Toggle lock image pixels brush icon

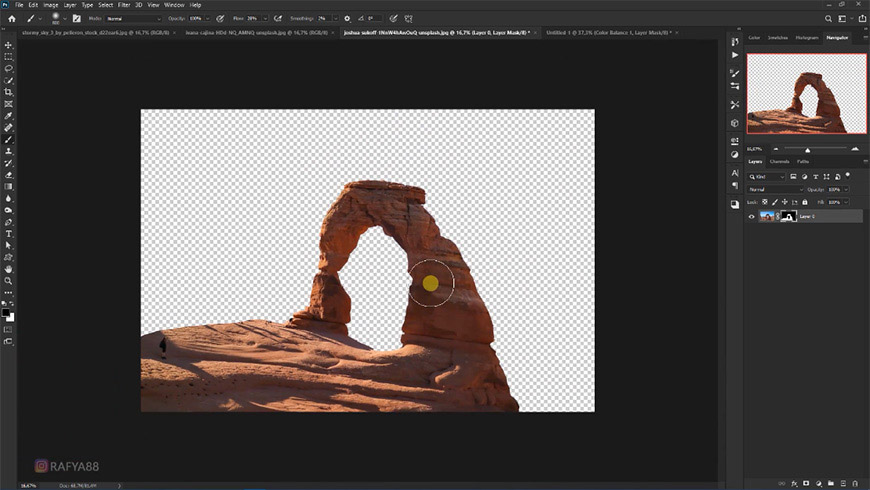click(775, 202)
